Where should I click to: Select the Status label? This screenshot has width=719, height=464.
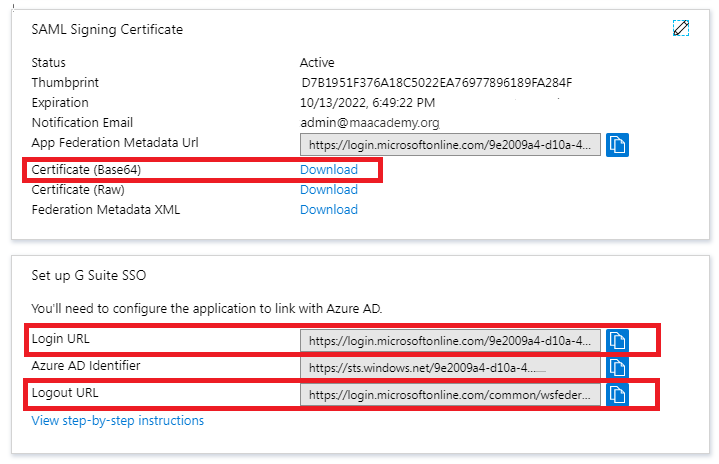point(48,62)
